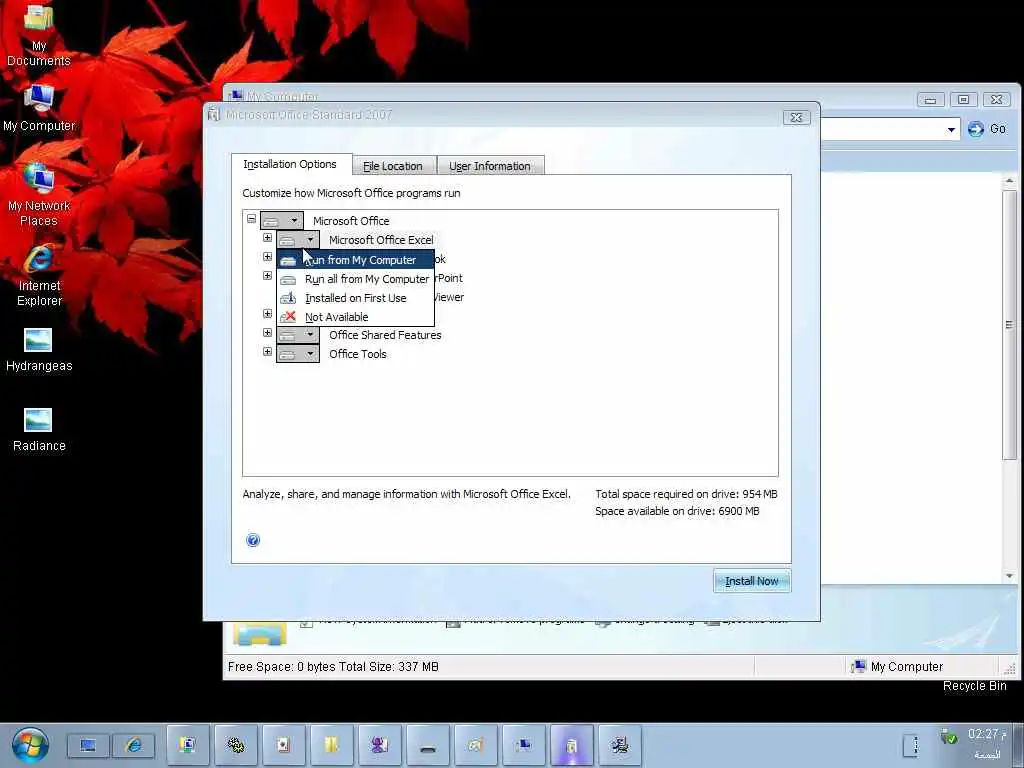
Task: Open the install-state dropdown for Office Tools
Action: (x=298, y=354)
